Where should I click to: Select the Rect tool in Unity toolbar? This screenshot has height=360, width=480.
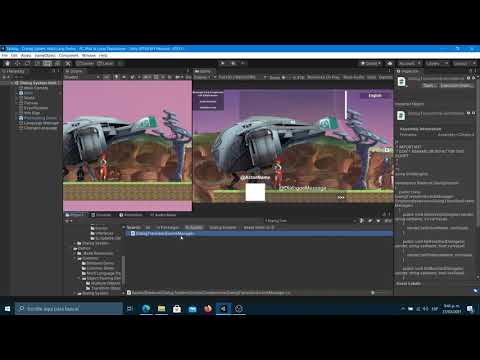48,63
